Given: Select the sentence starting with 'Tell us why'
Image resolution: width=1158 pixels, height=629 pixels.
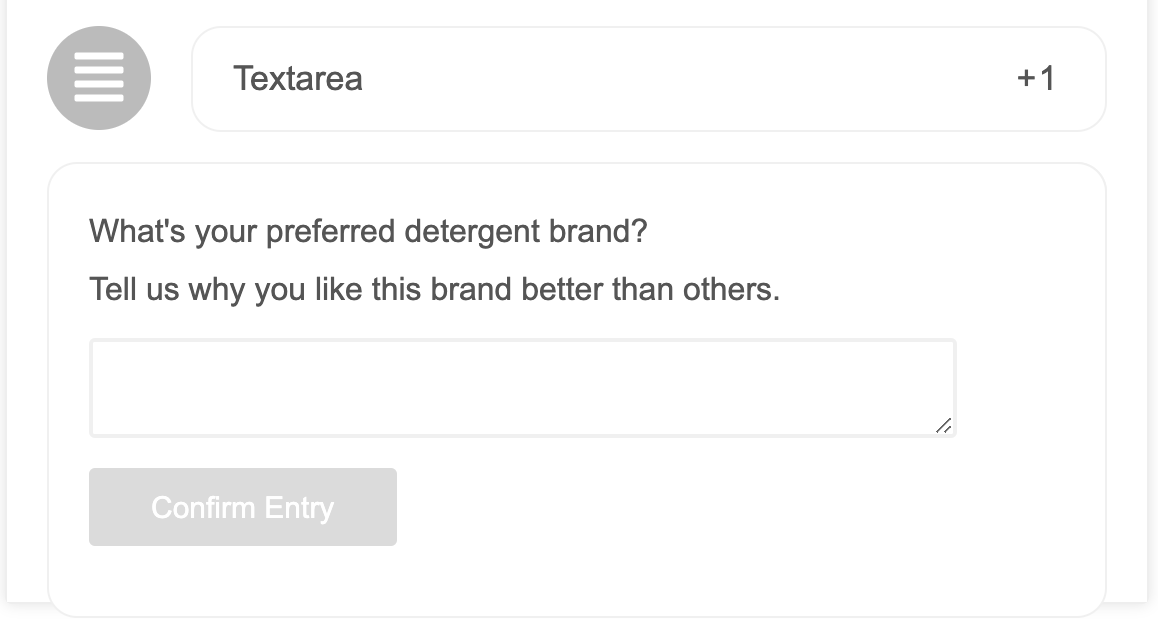Looking at the screenshot, I should pyautogui.click(x=435, y=289).
